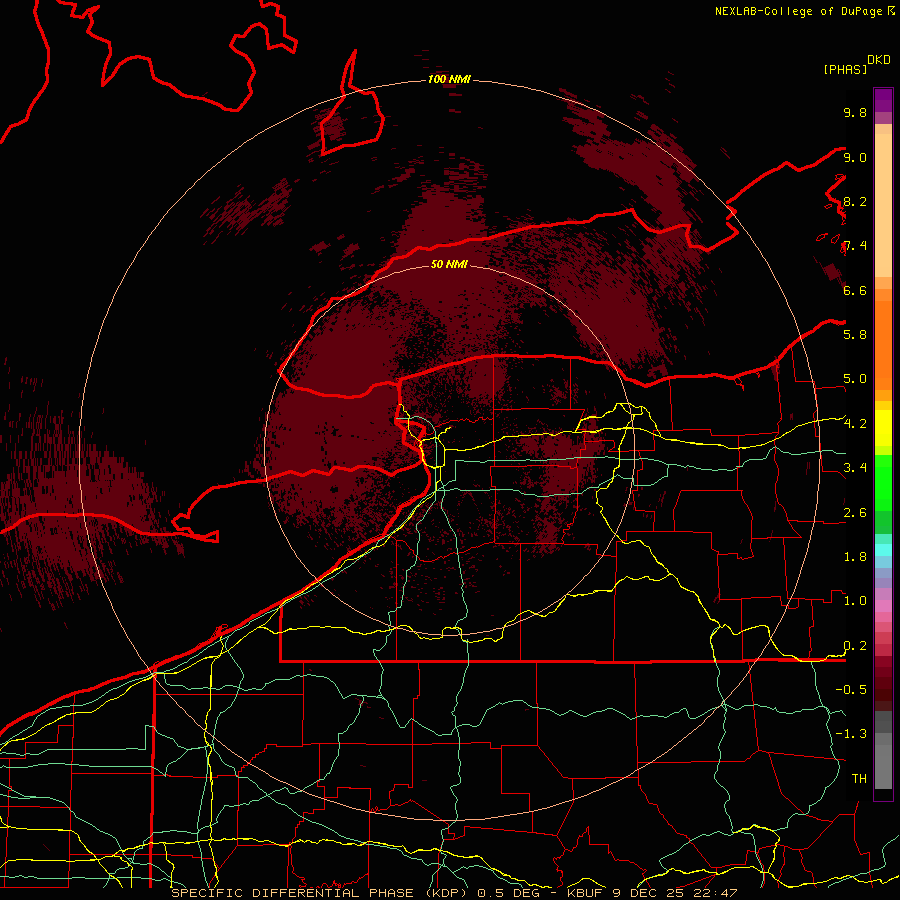
Task: Click the 1.0 scale value label
Action: 855,600
